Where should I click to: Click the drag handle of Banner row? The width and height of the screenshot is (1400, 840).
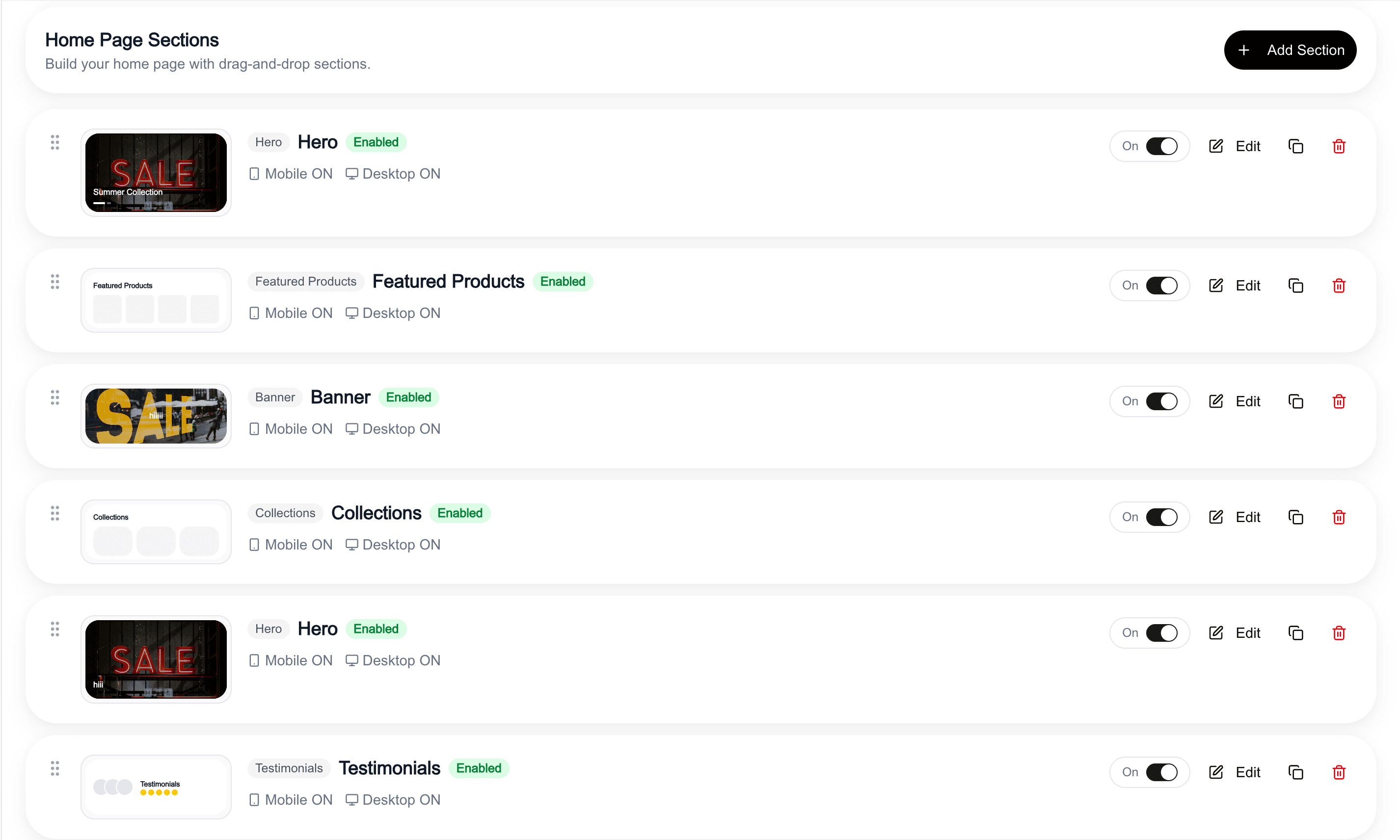(x=55, y=397)
